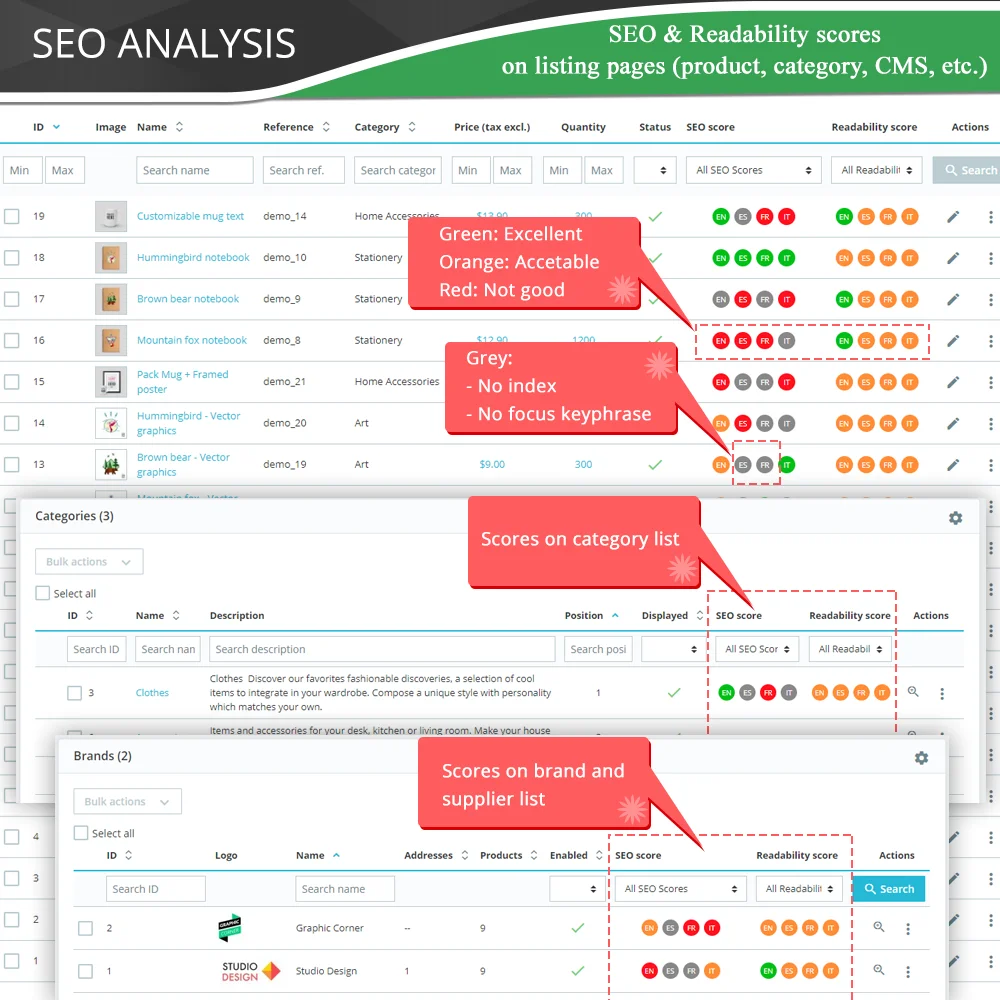Click the pencil edit icon for Mountain fox notebook

[953, 340]
